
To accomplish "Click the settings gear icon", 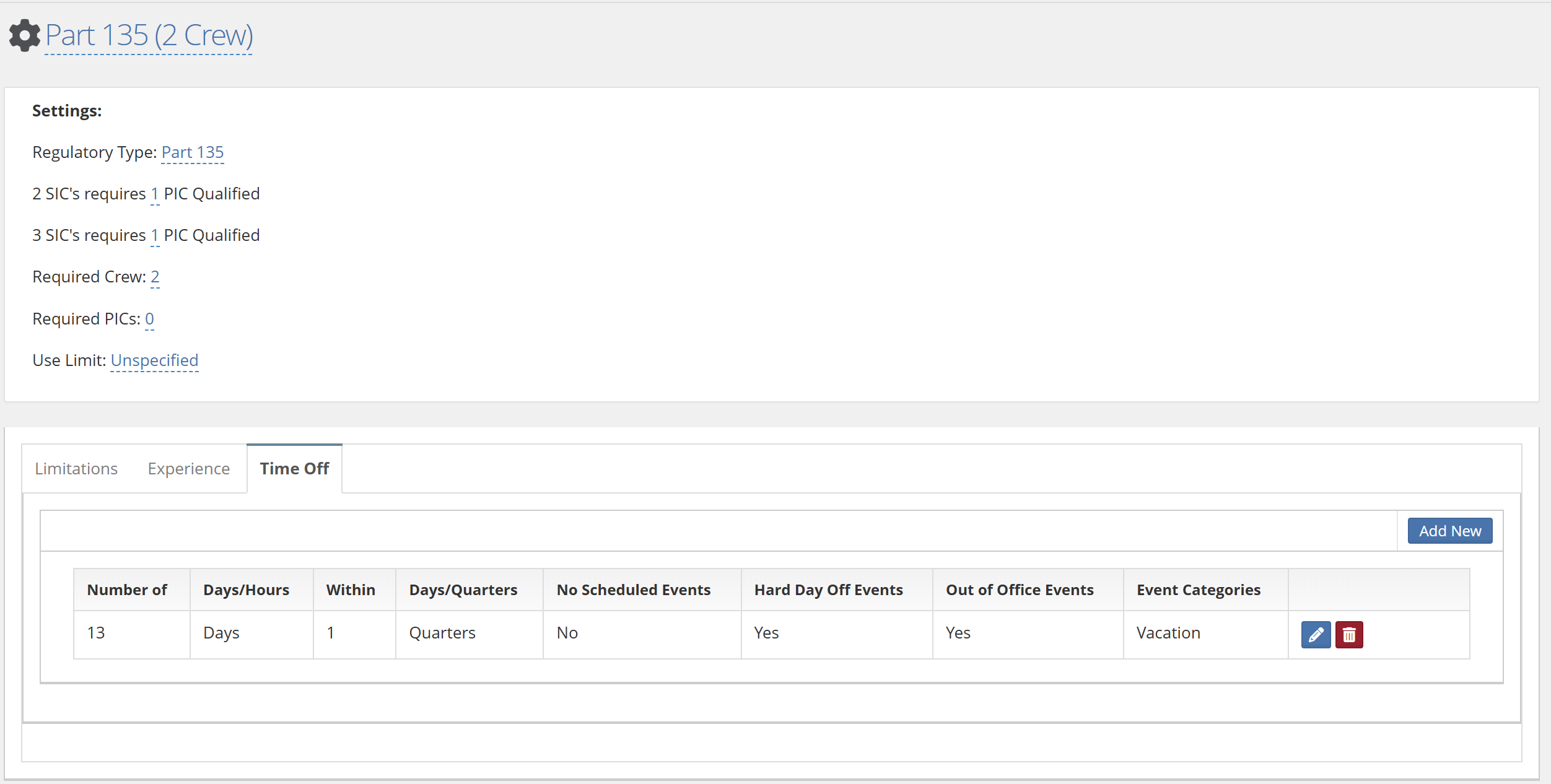I will pyautogui.click(x=24, y=35).
